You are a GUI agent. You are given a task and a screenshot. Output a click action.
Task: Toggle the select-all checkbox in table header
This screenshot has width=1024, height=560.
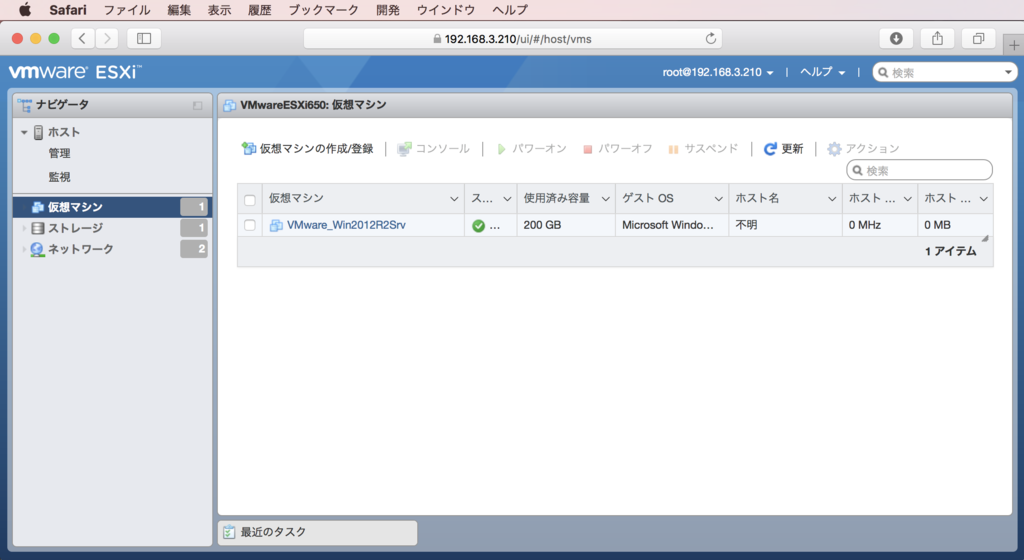pyautogui.click(x=249, y=200)
